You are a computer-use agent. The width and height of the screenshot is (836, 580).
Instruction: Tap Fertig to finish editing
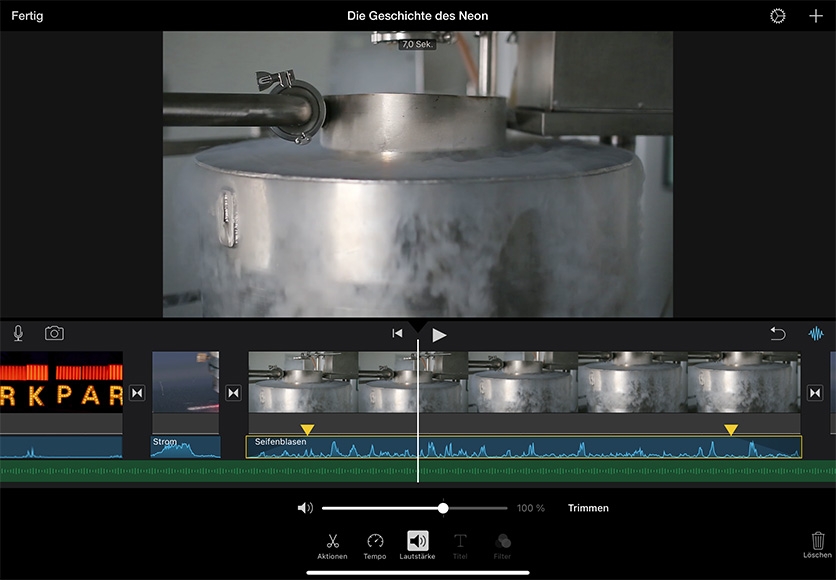(27, 16)
